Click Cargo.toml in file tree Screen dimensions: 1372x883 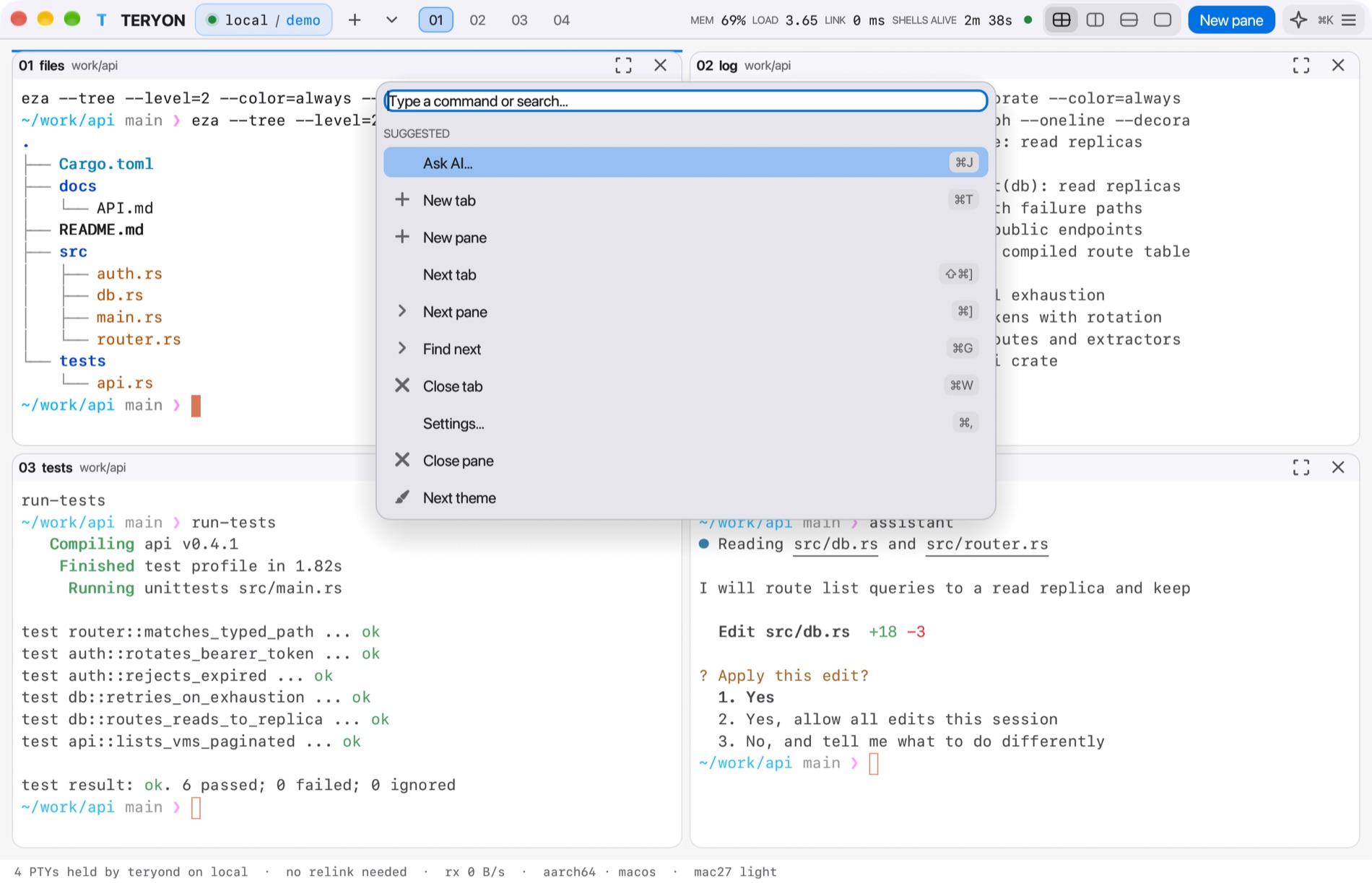tap(106, 164)
